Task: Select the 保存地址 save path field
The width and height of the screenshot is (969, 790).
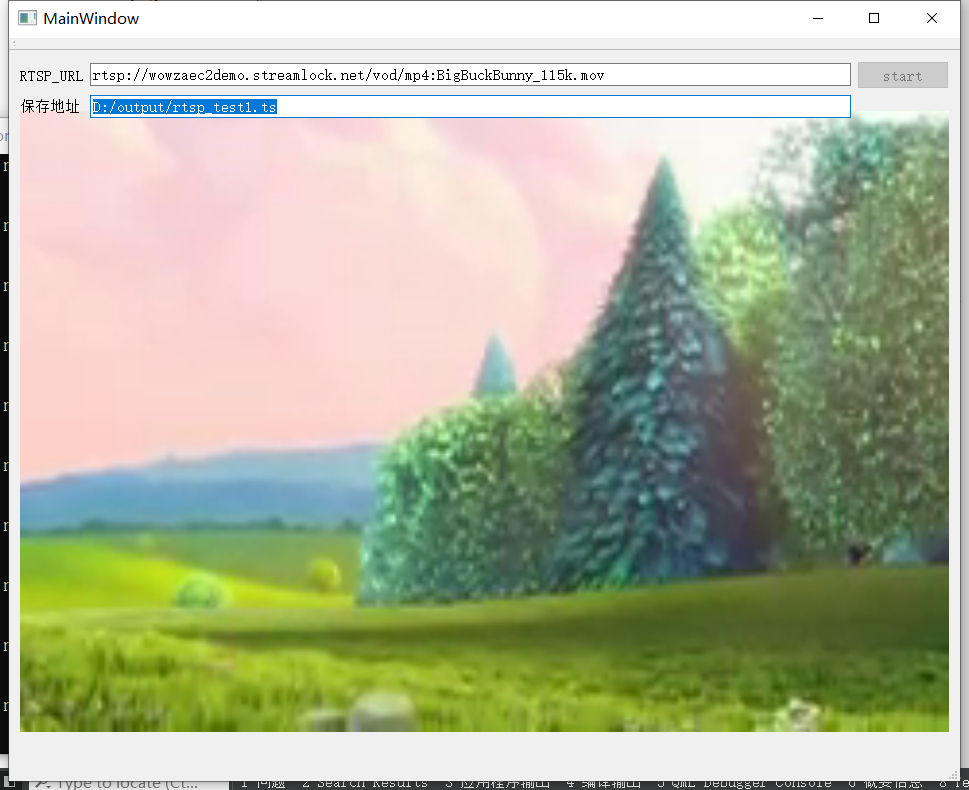Action: pyautogui.click(x=470, y=106)
